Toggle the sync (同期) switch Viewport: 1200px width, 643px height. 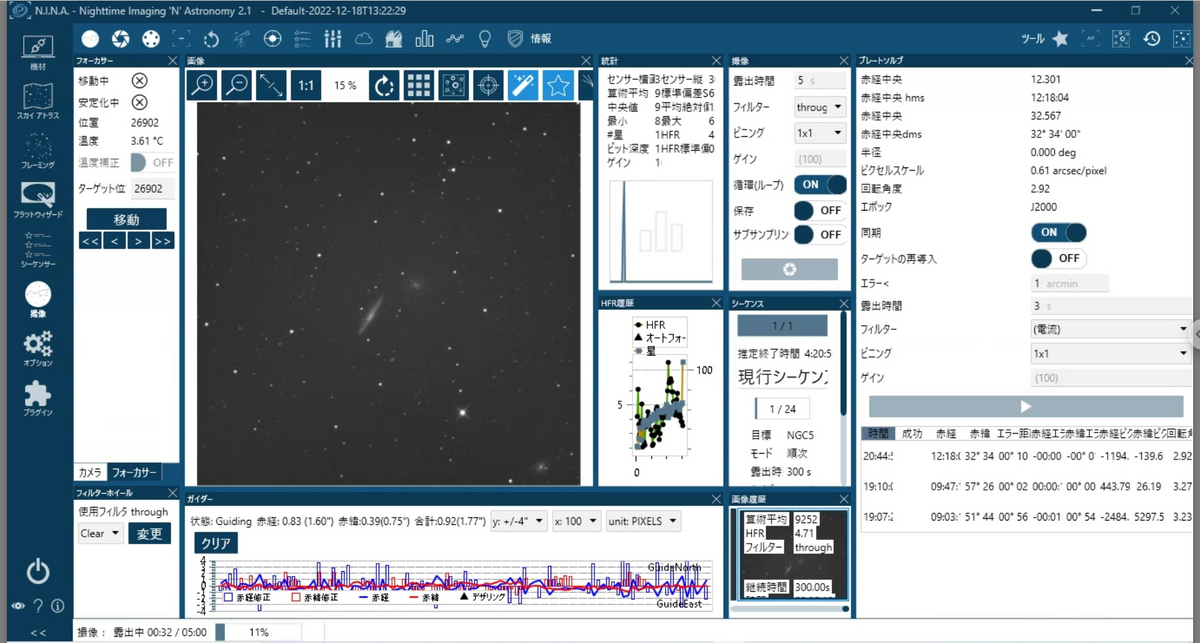(1060, 232)
